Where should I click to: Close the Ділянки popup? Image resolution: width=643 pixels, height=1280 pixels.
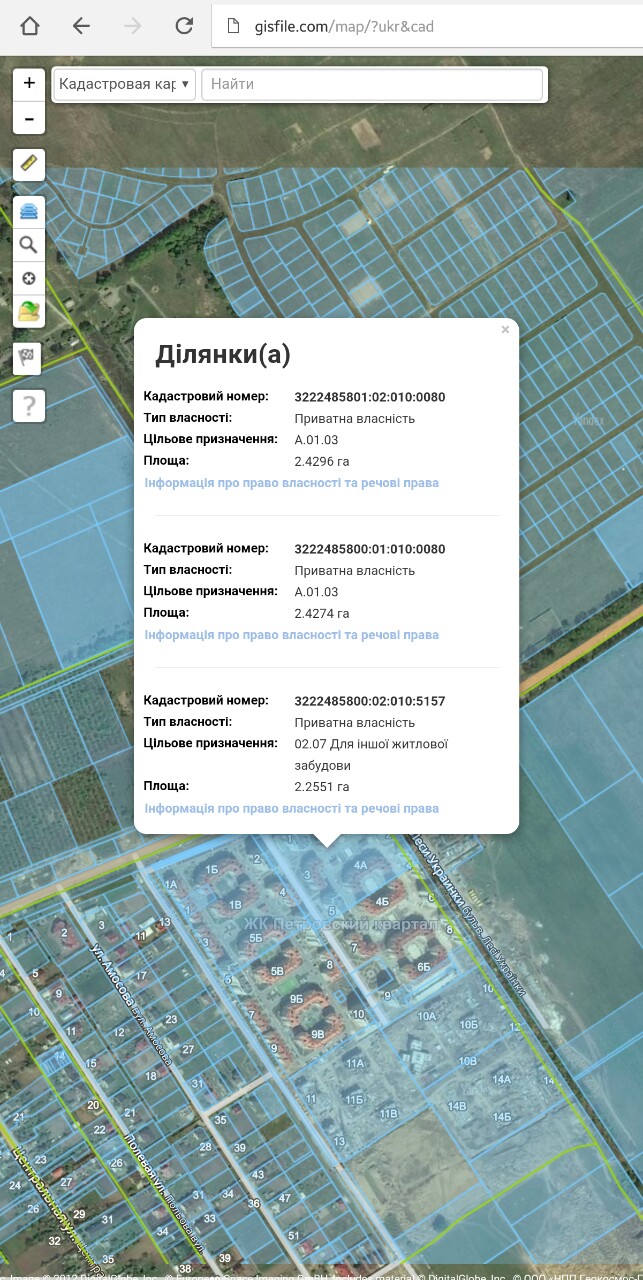click(505, 330)
